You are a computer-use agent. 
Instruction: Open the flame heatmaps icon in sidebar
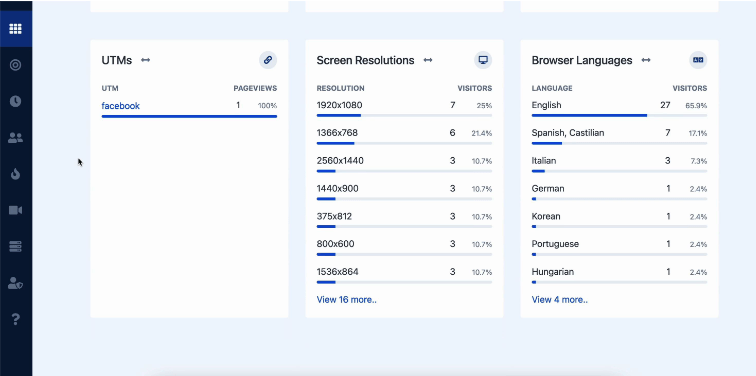tap(15, 174)
